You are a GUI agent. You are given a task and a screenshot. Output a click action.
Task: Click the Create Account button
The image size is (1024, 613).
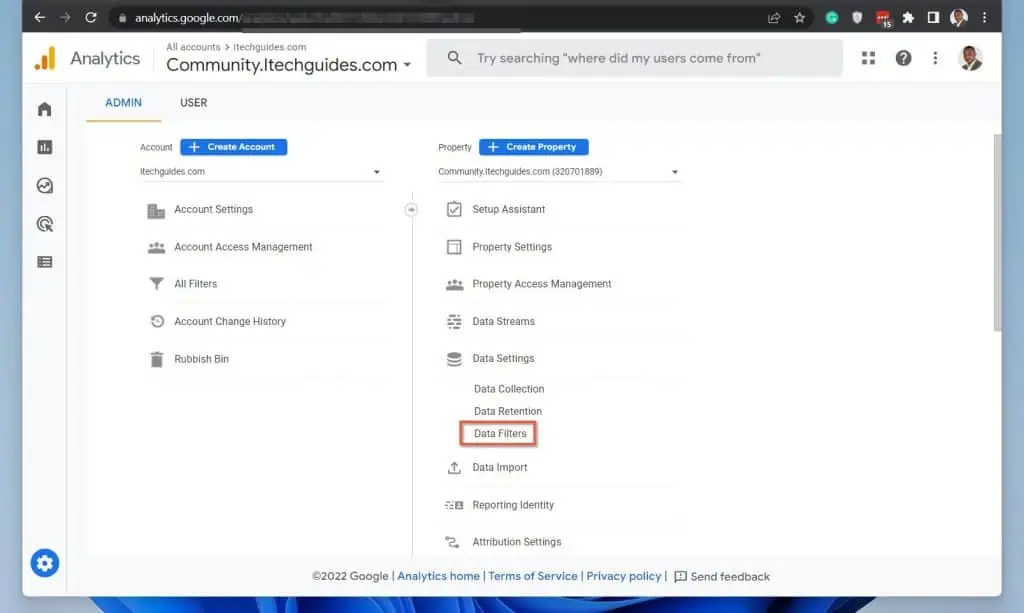(233, 147)
